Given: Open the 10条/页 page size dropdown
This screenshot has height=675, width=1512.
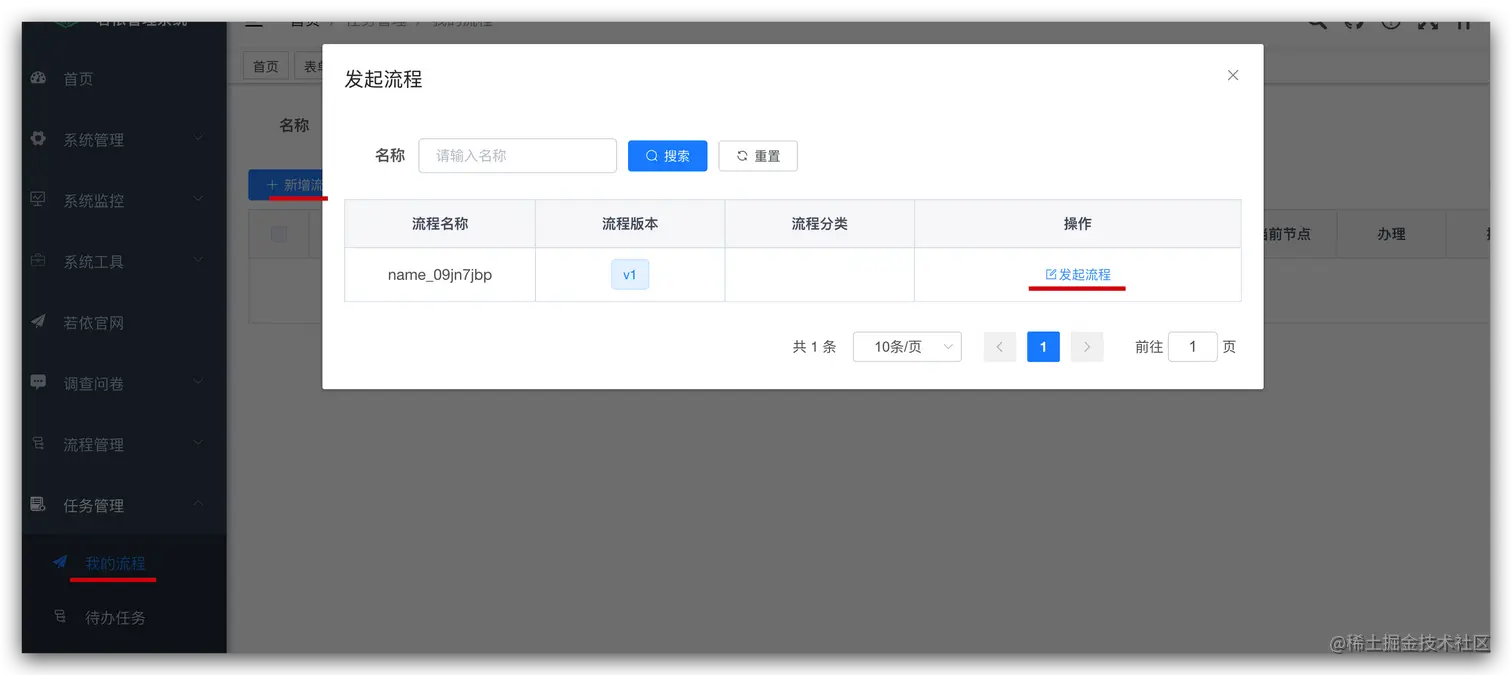Looking at the screenshot, I should point(907,346).
